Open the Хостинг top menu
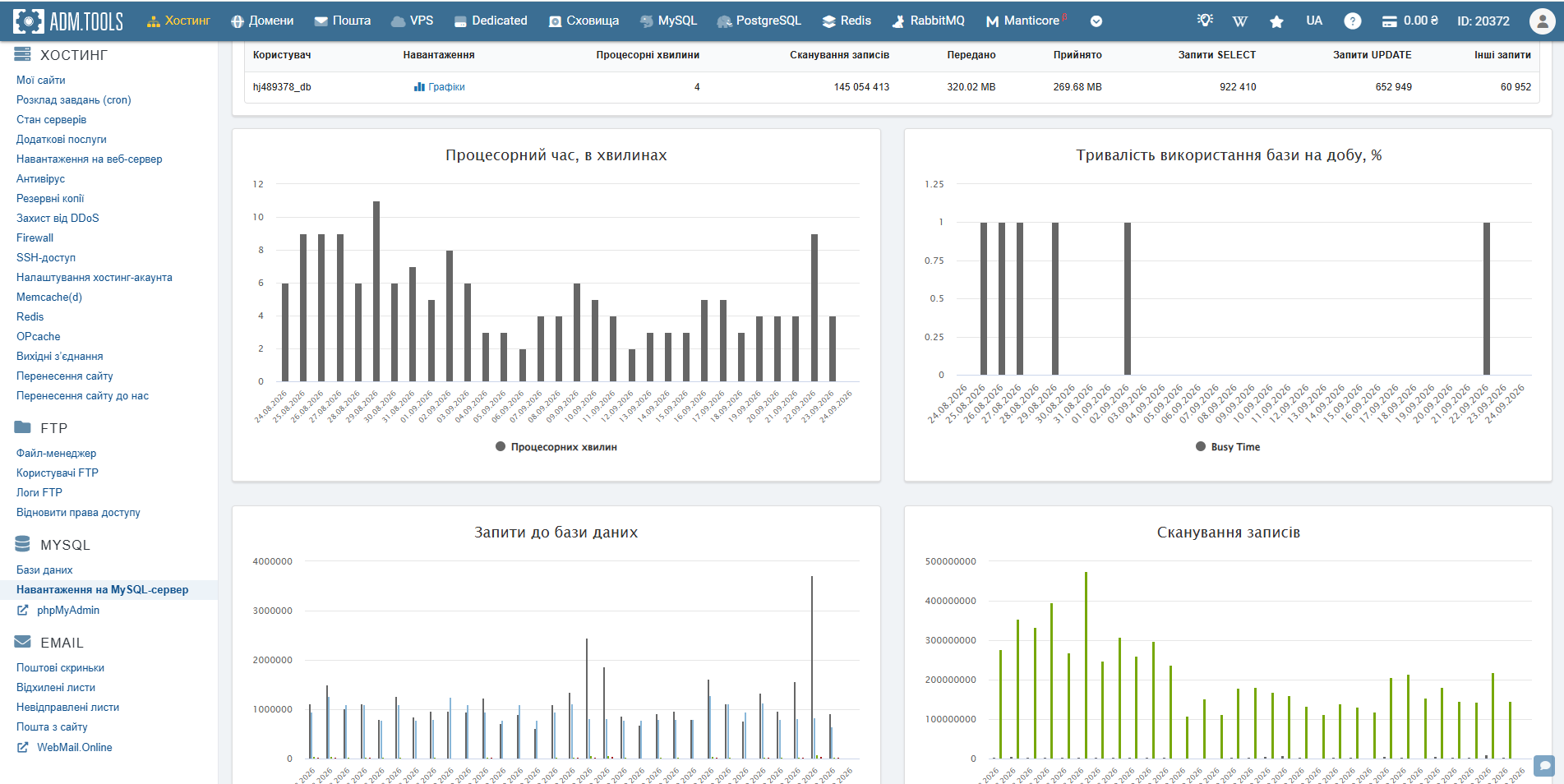This screenshot has height=784, width=1564. 178,21
